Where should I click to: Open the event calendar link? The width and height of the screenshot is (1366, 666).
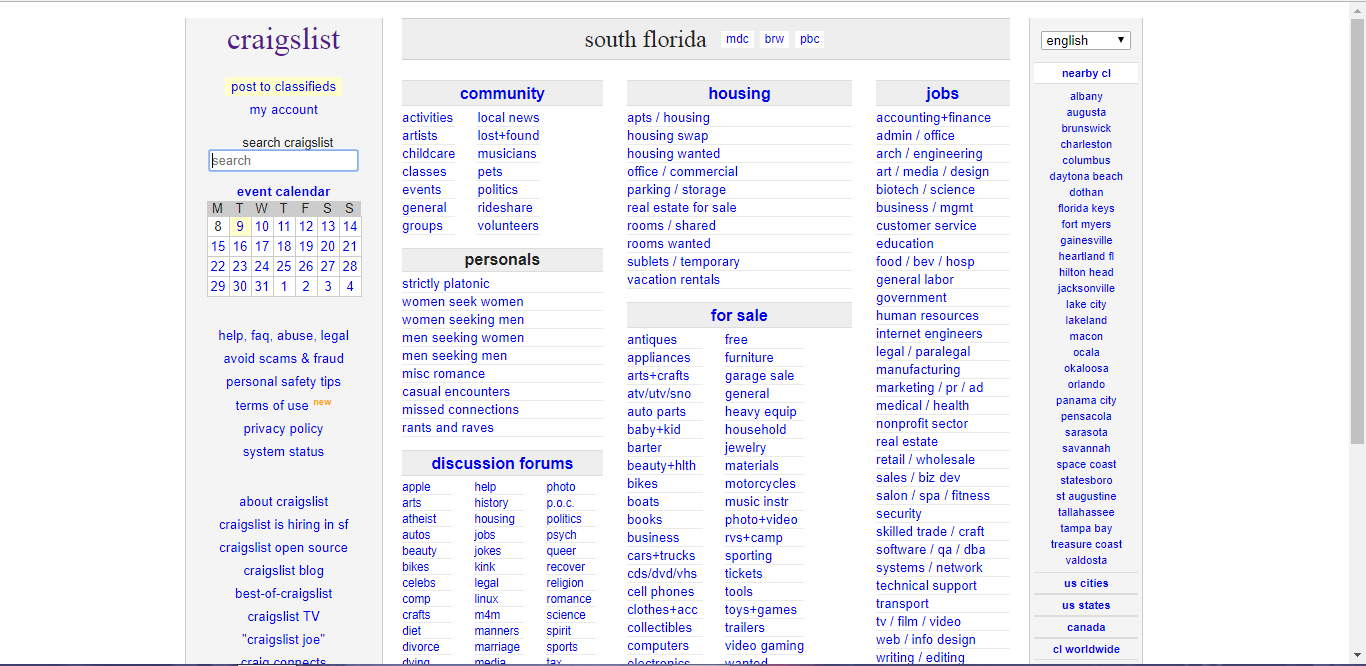(283, 191)
